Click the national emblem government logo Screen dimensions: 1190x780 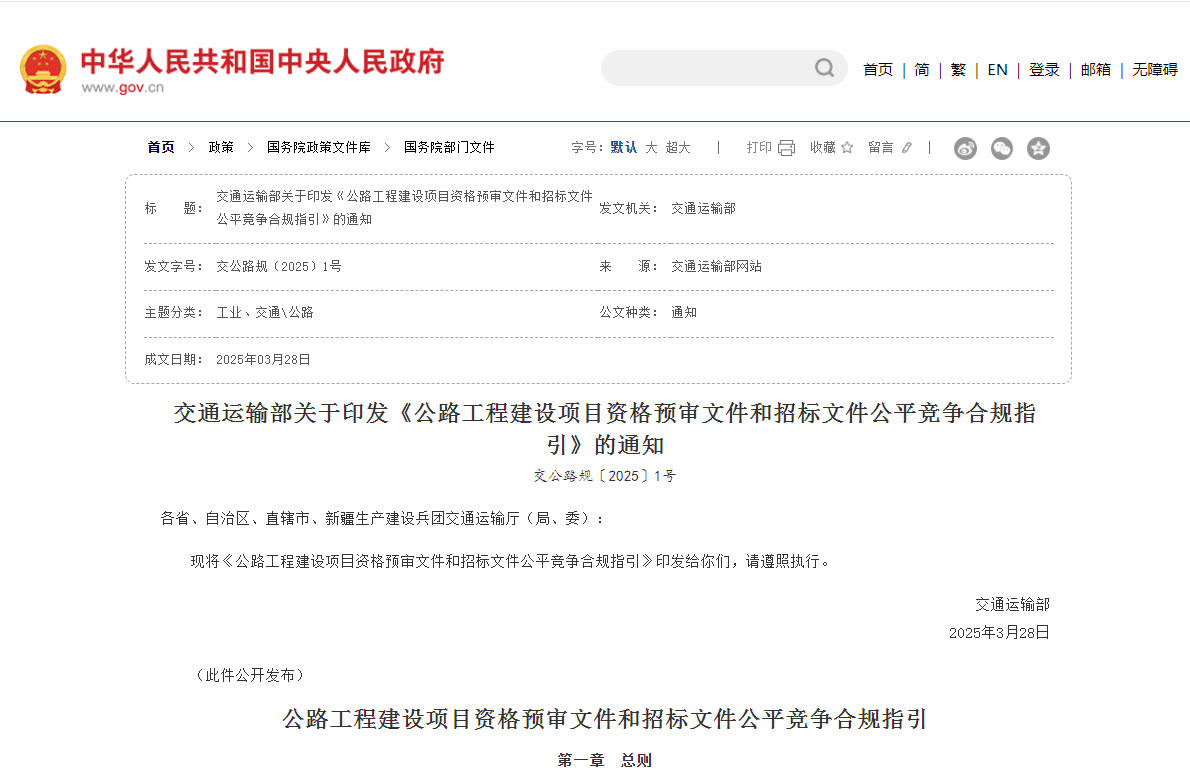[44, 70]
